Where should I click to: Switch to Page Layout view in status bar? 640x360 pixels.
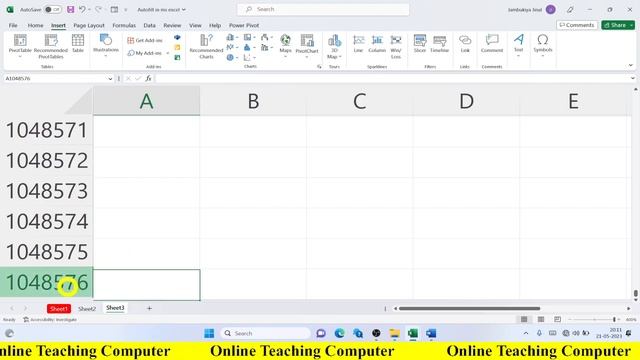[541, 319]
